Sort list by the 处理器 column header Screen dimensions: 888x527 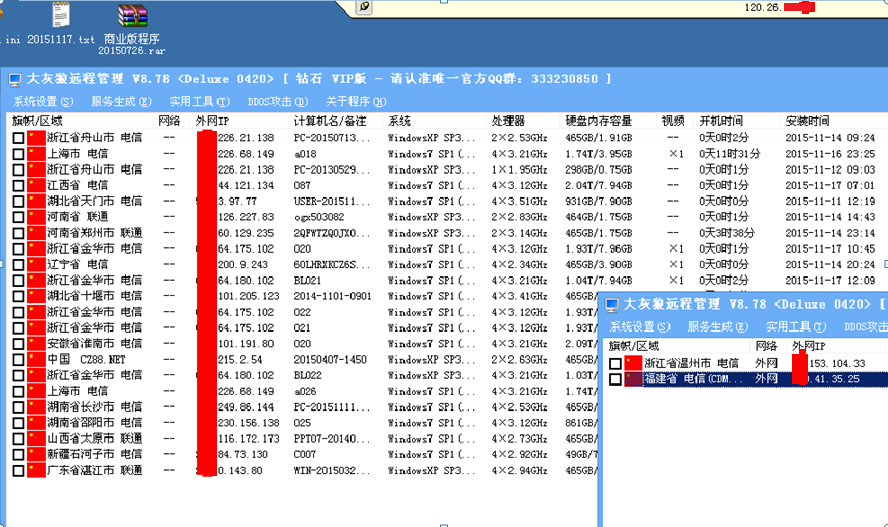[x=510, y=120]
